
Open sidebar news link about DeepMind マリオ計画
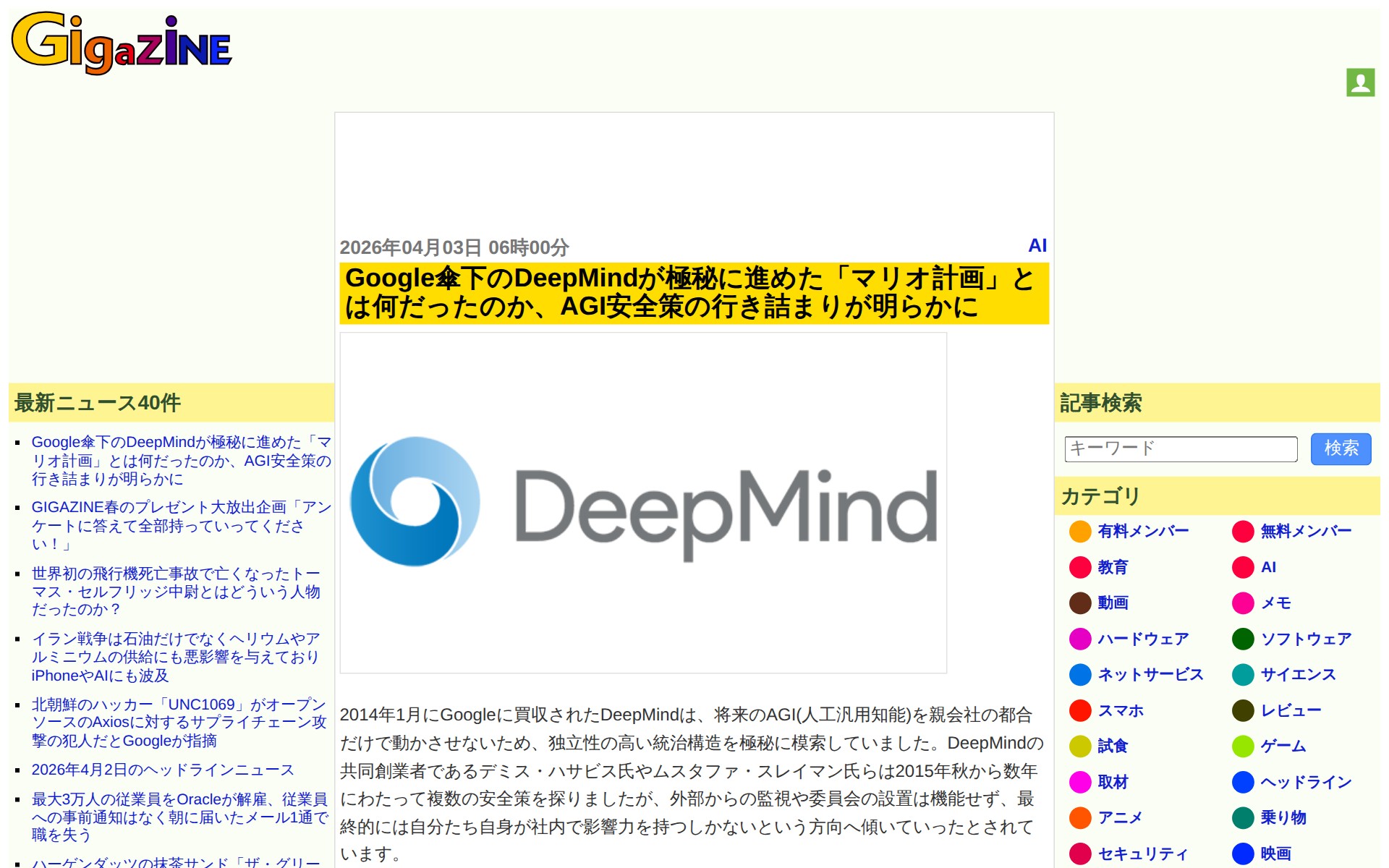pyautogui.click(x=181, y=461)
